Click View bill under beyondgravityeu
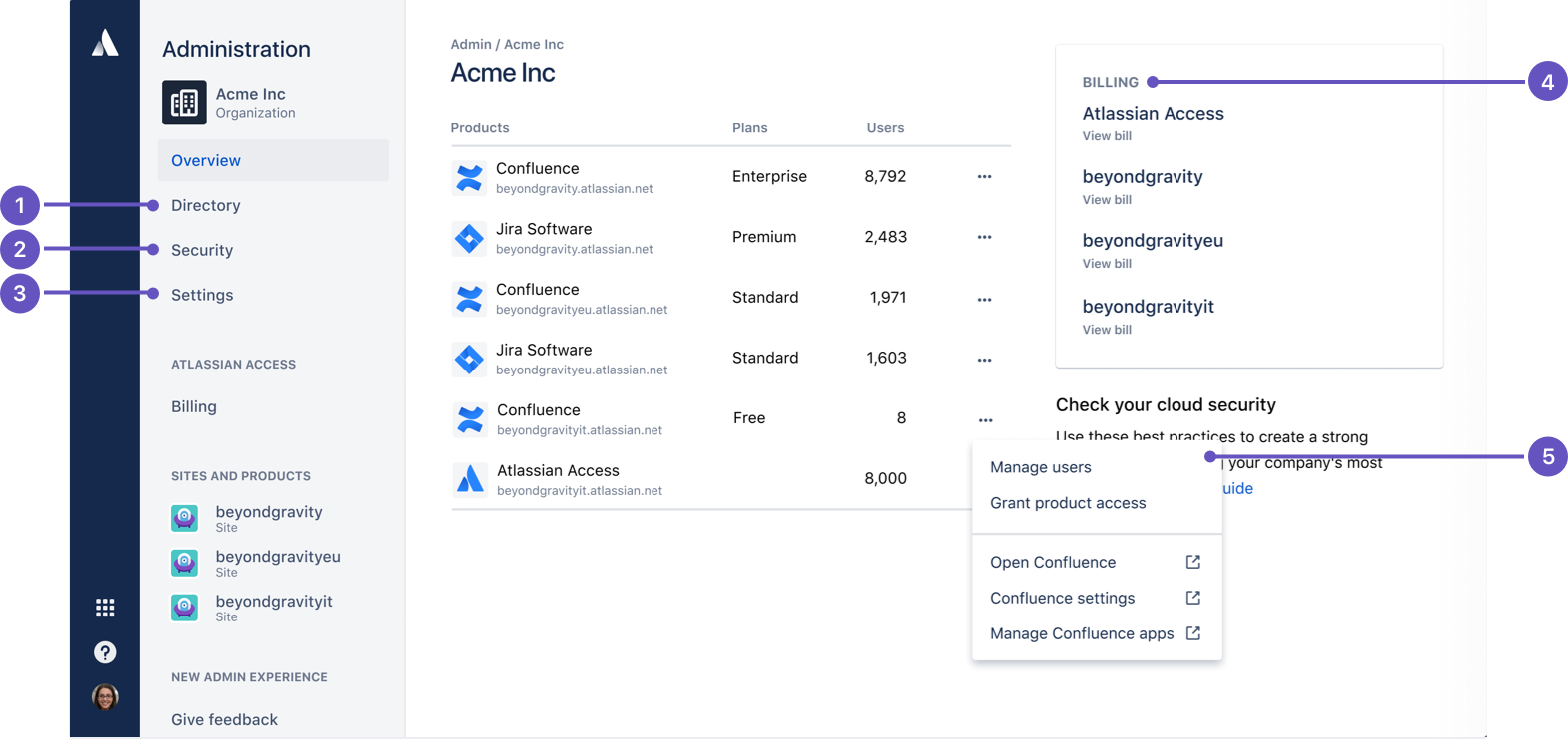Viewport: 1568px width, 739px height. 1107,264
